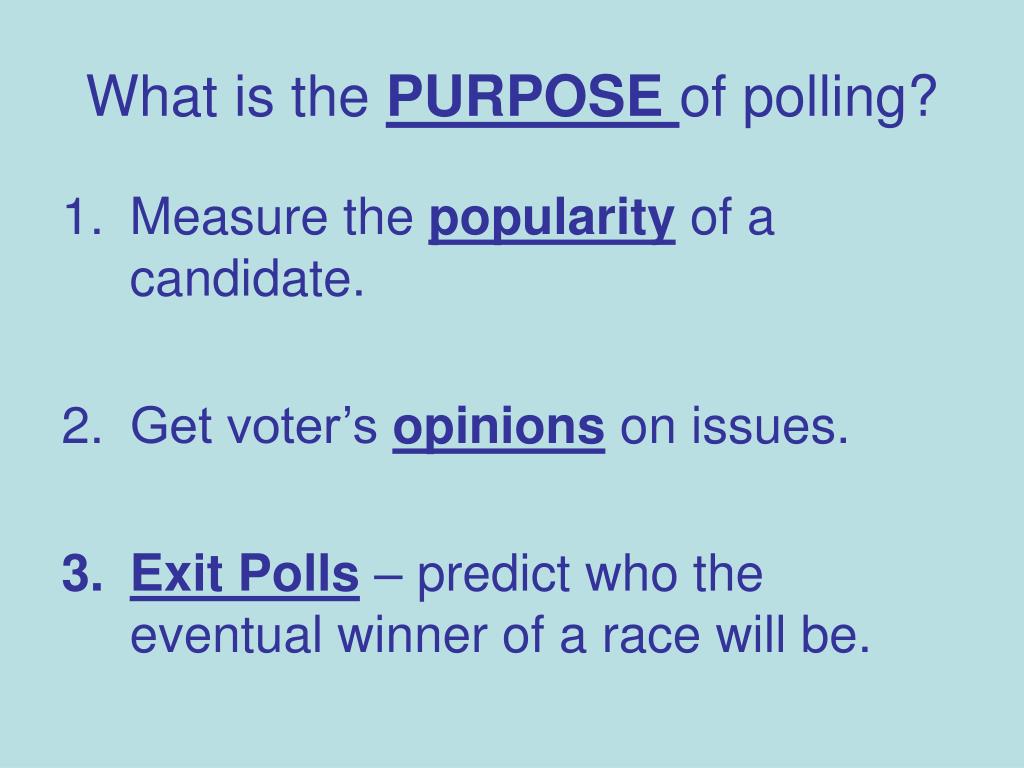Screen dimensions: 1024x768
Task: Click the words on issues
Action: click(x=734, y=426)
